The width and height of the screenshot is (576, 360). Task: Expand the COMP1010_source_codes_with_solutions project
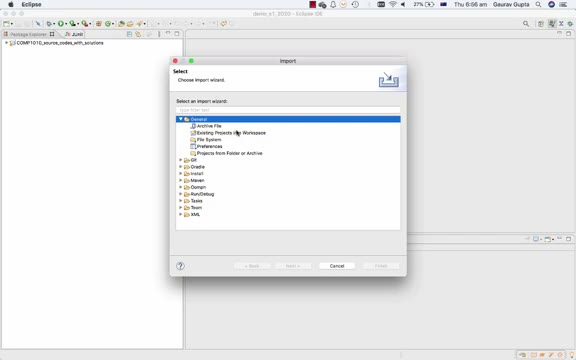[6, 43]
